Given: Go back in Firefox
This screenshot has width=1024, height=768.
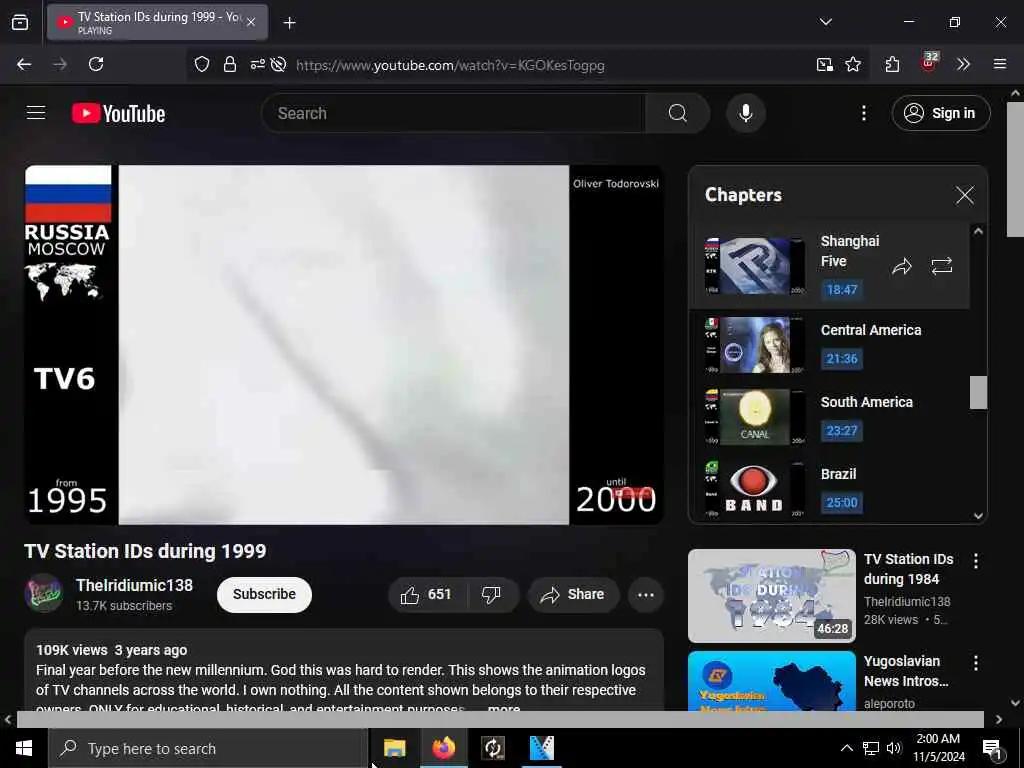Looking at the screenshot, I should (x=24, y=64).
